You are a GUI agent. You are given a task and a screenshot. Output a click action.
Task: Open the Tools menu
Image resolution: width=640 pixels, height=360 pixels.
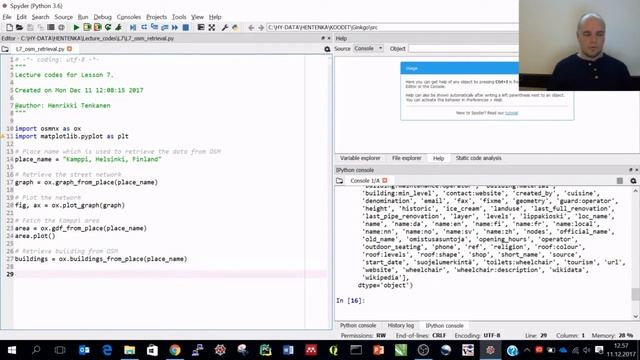pyautogui.click(x=179, y=17)
